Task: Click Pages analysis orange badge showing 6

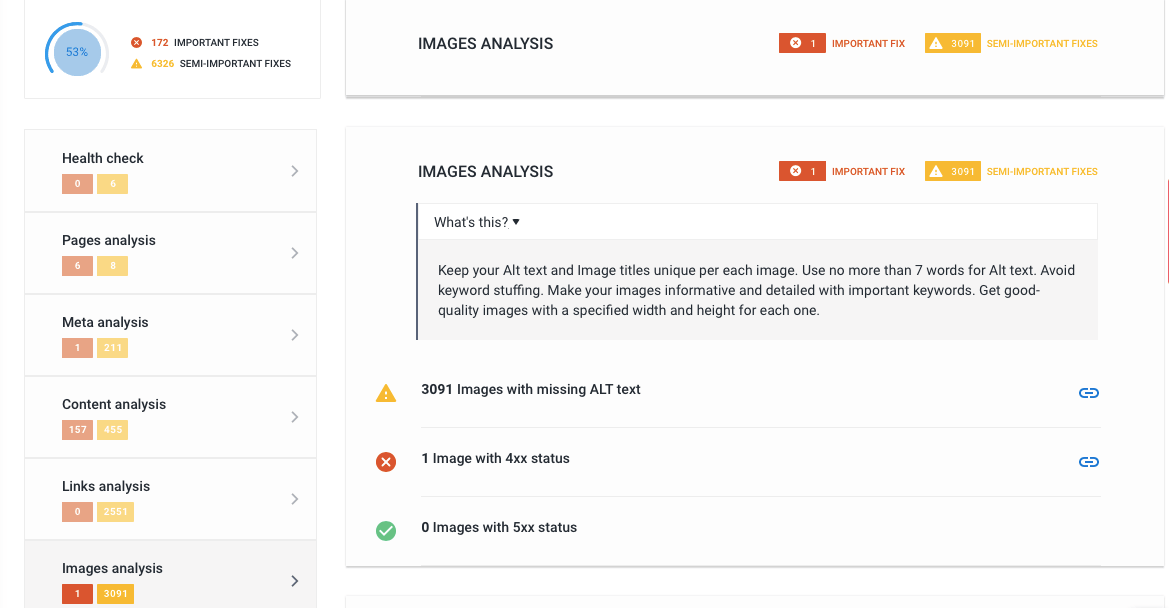Action: click(78, 266)
